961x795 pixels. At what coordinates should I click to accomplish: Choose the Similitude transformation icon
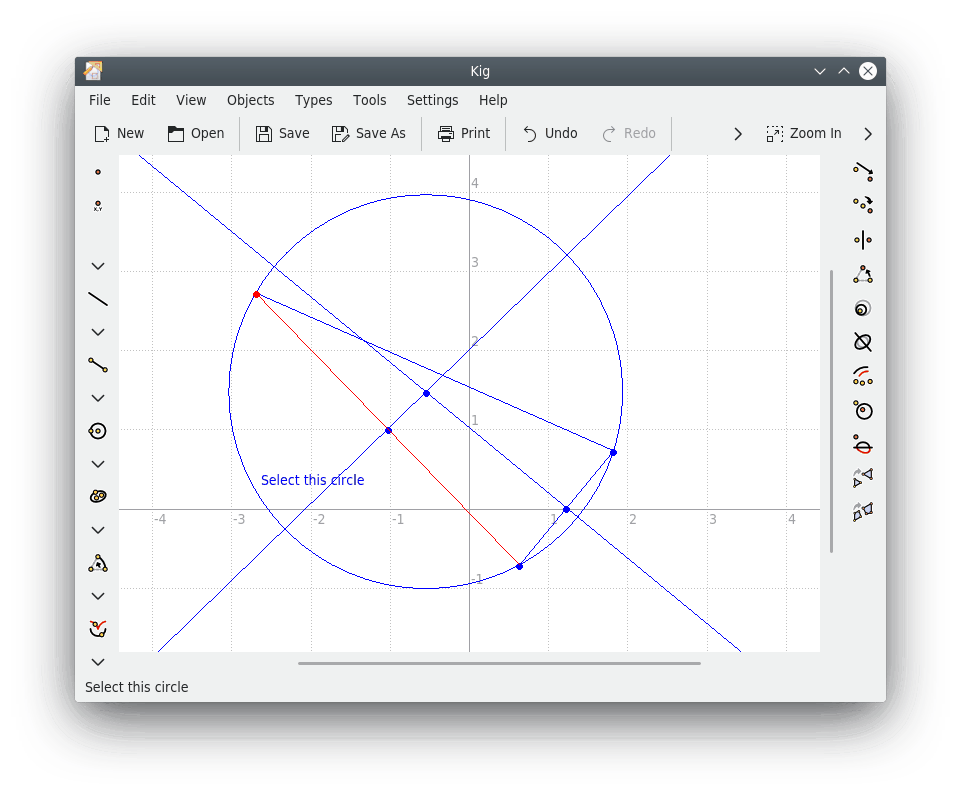[x=863, y=376]
